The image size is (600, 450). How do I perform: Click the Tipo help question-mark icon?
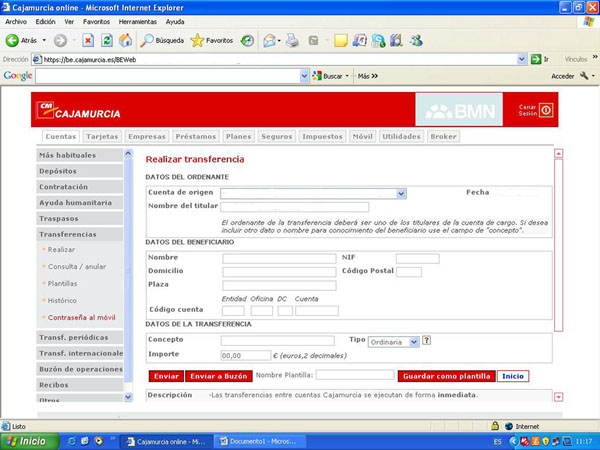tap(426, 340)
